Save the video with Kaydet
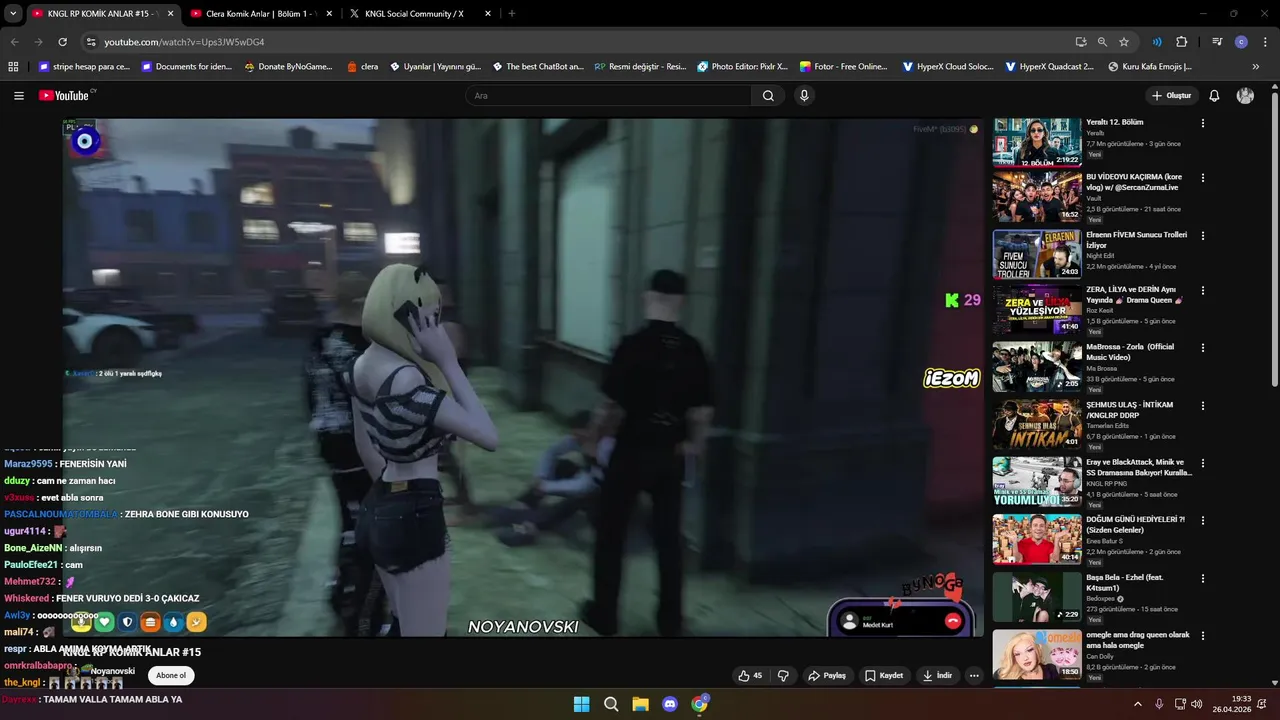Screen dimensions: 1280x720 pos(884,676)
